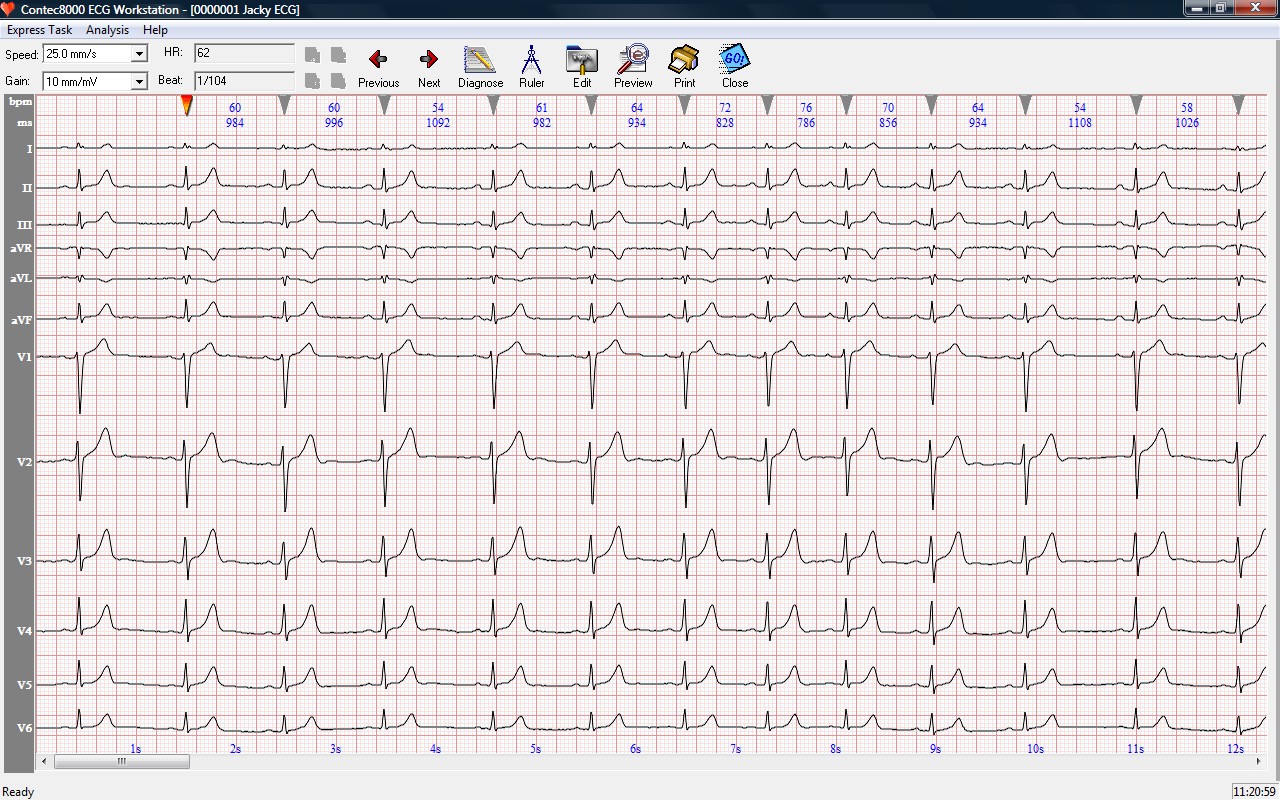Open the Analysis menu
1280x800 pixels.
coord(107,30)
